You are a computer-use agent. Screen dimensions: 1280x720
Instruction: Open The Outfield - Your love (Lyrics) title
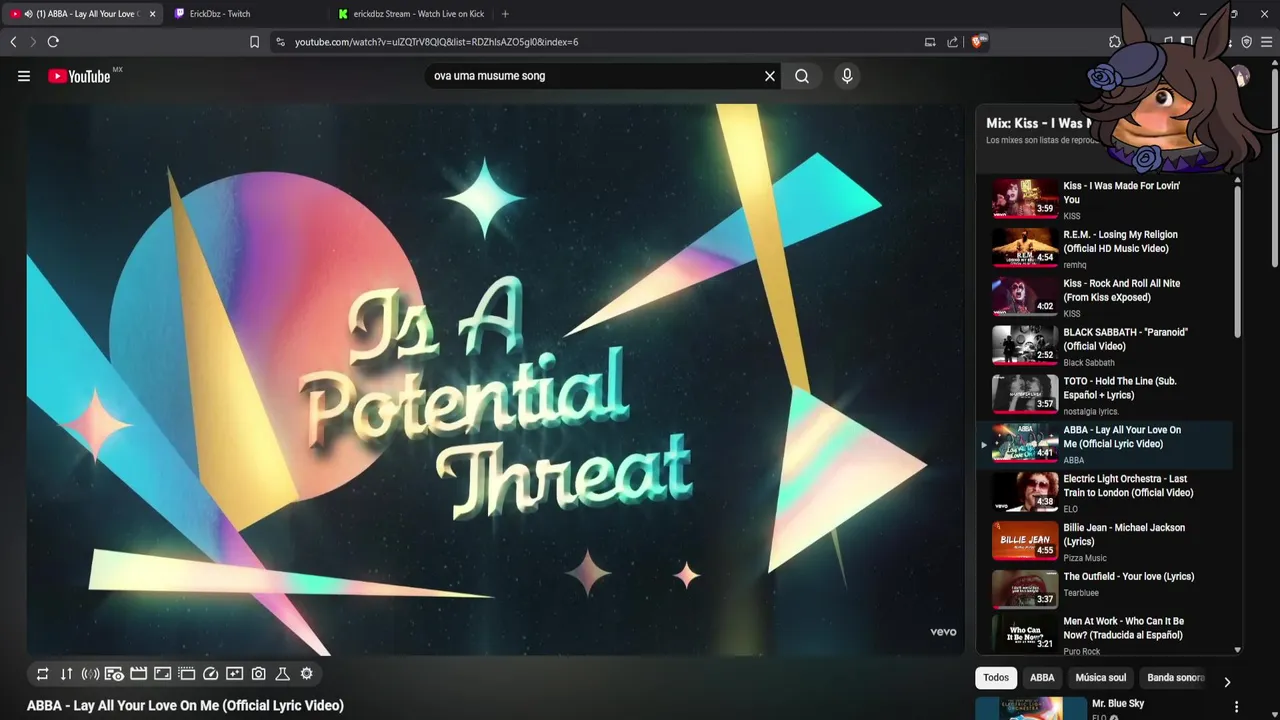coord(1129,577)
